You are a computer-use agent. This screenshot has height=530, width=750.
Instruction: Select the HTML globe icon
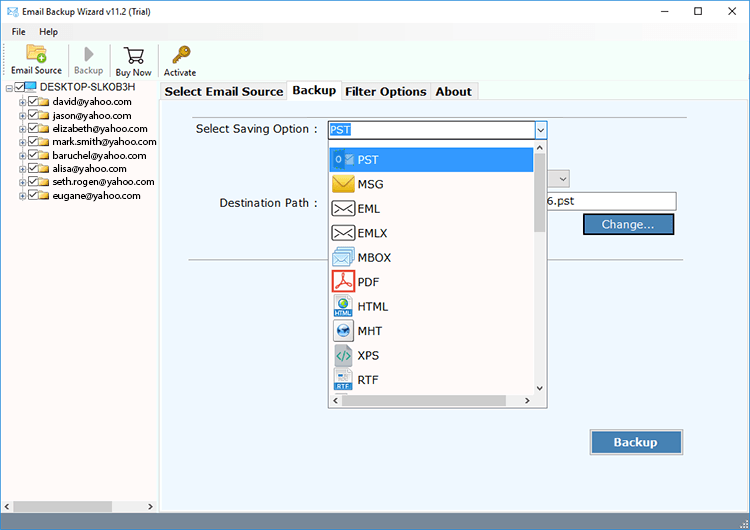343,306
